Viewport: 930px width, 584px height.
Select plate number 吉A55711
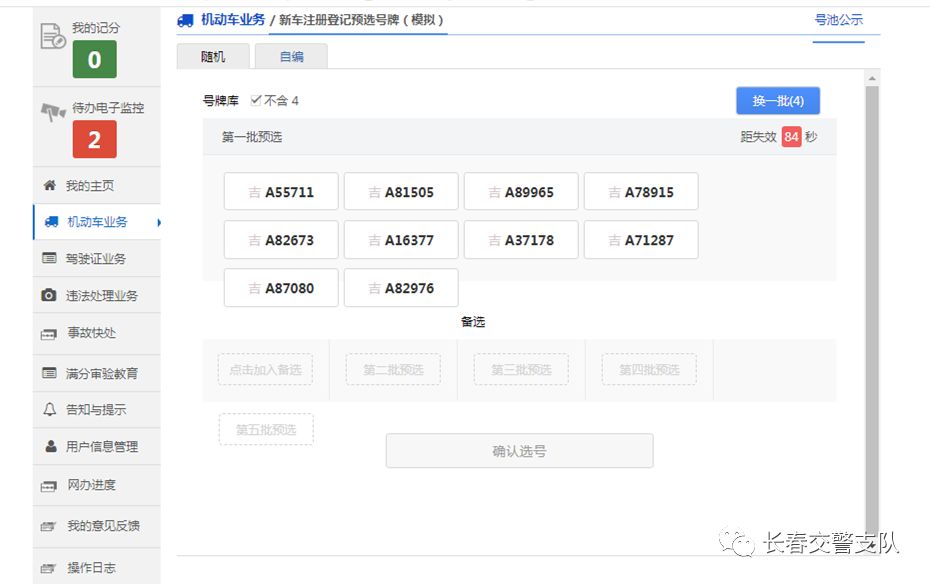click(x=281, y=190)
